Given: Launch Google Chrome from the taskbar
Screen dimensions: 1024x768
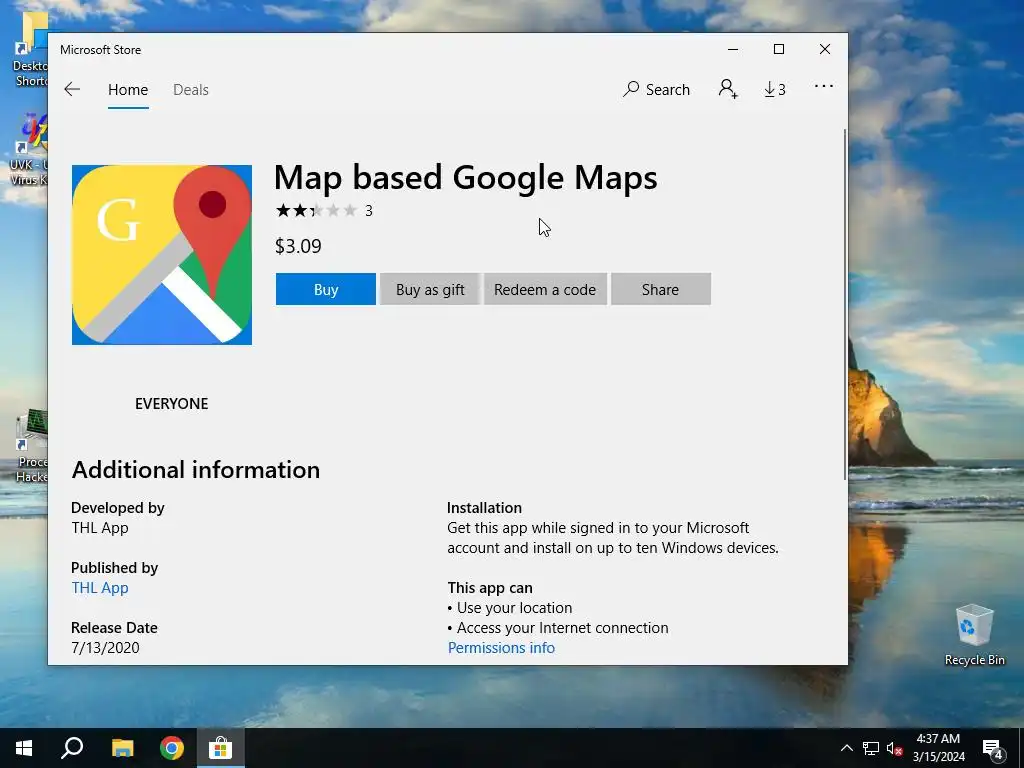Looking at the screenshot, I should [x=172, y=748].
